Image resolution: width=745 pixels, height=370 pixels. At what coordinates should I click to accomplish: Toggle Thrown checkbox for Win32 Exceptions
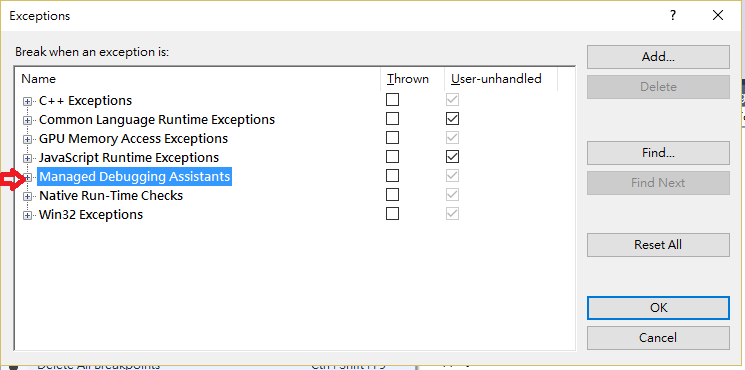(x=392, y=214)
